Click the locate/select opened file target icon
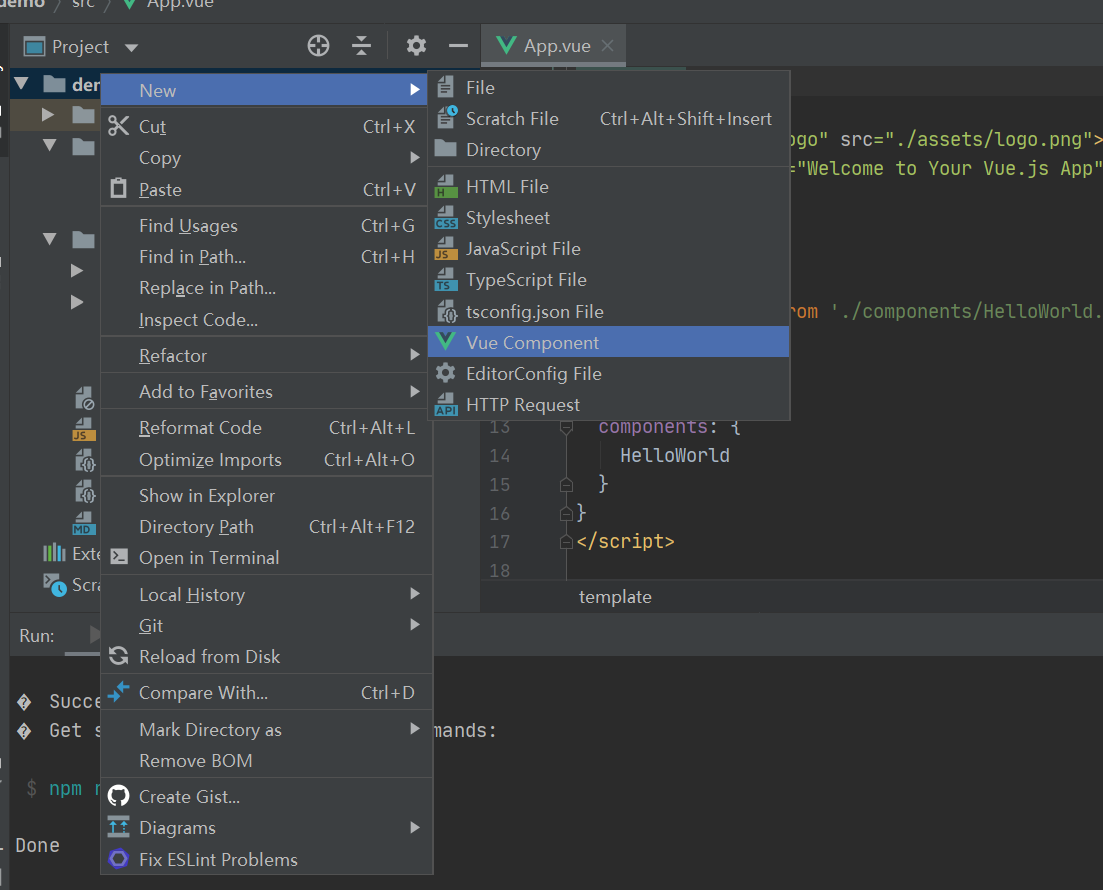 (x=318, y=46)
